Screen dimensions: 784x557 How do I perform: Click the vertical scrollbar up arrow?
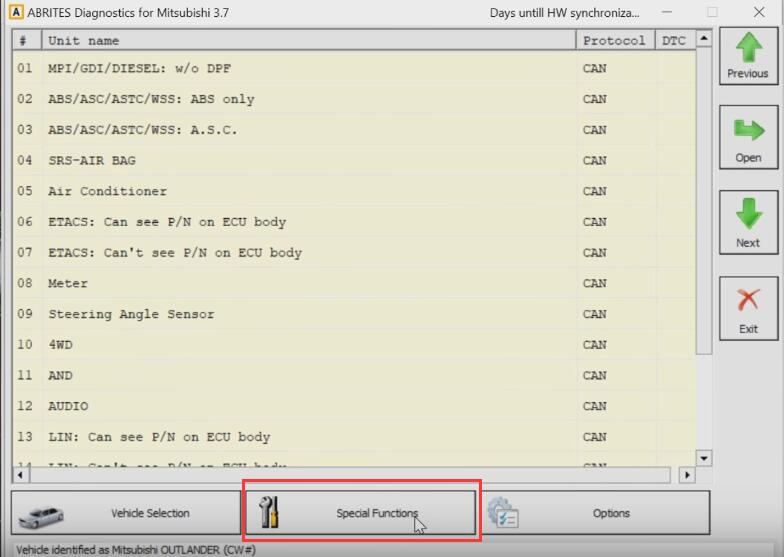click(x=704, y=38)
